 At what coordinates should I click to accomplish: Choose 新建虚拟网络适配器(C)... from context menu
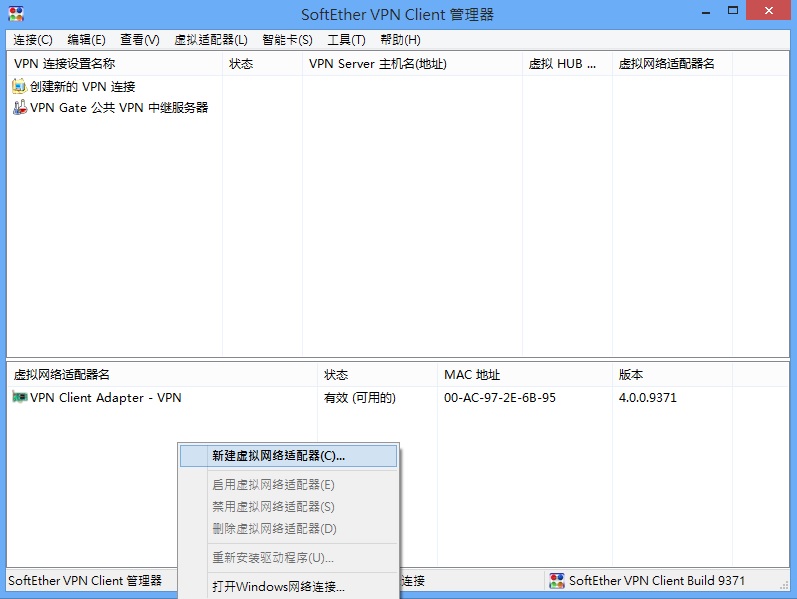tap(288, 456)
